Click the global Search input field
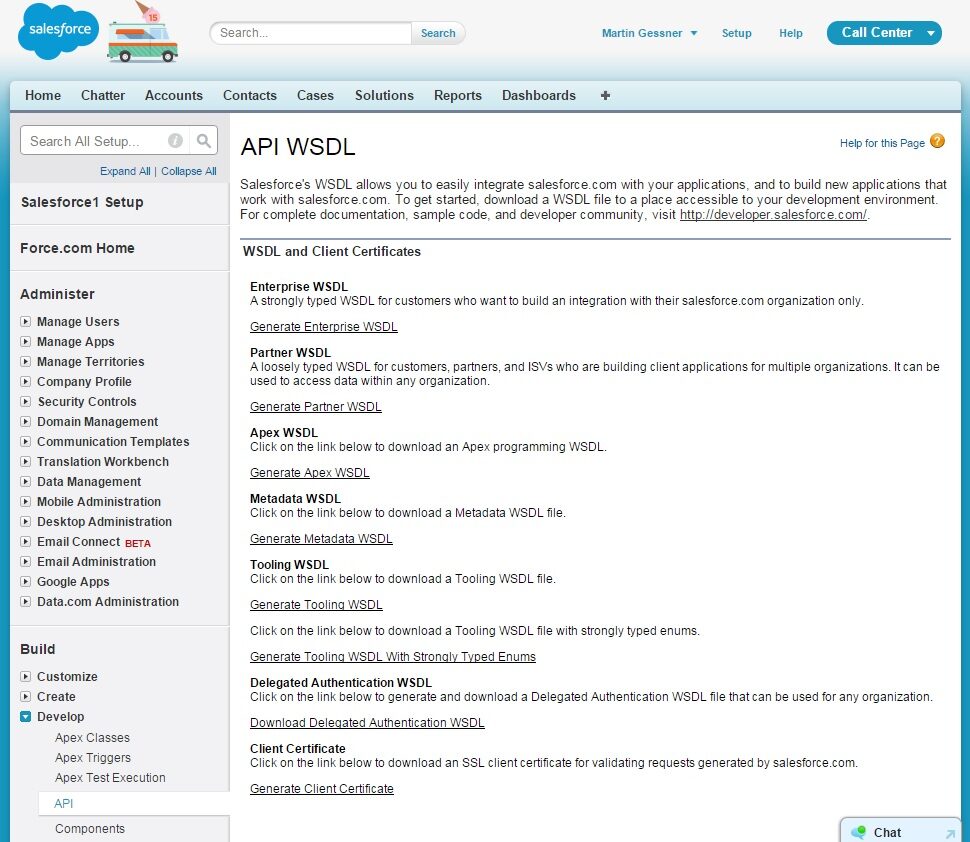This screenshot has height=842, width=970. click(x=311, y=33)
